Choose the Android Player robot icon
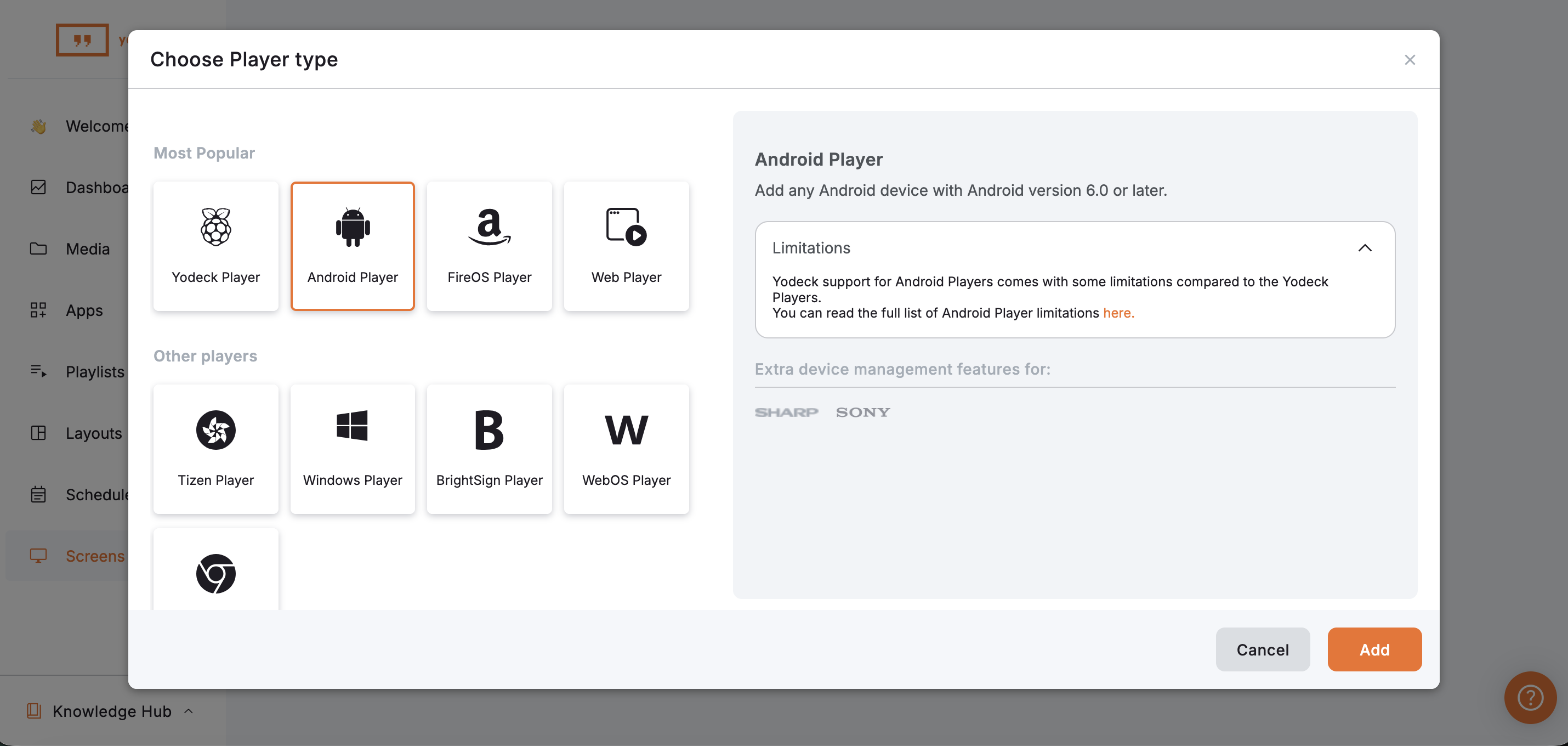Viewport: 1568px width, 746px height. pyautogui.click(x=353, y=227)
